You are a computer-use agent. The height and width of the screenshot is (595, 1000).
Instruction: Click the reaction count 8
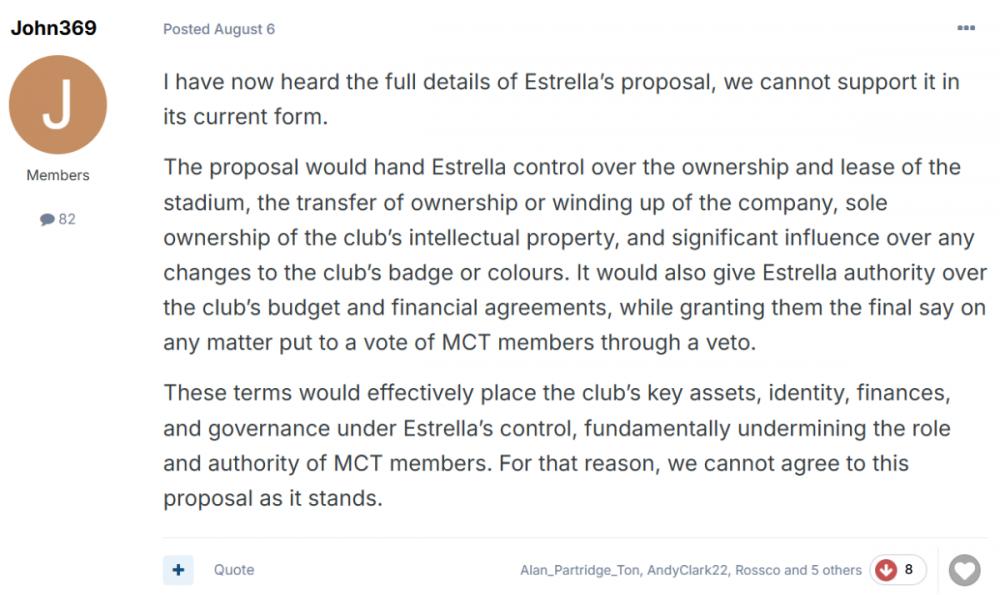click(x=909, y=569)
